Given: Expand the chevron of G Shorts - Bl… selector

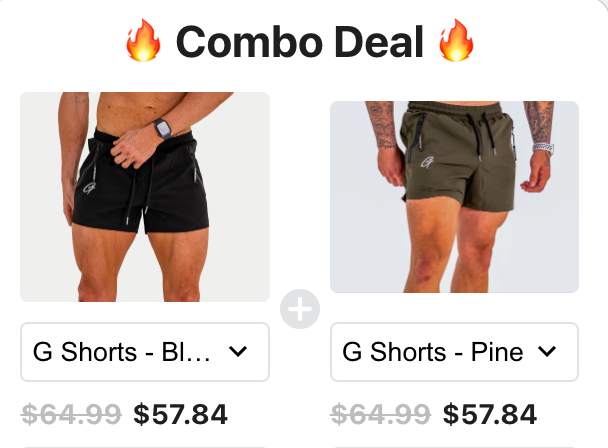Looking at the screenshot, I should pyautogui.click(x=238, y=351).
